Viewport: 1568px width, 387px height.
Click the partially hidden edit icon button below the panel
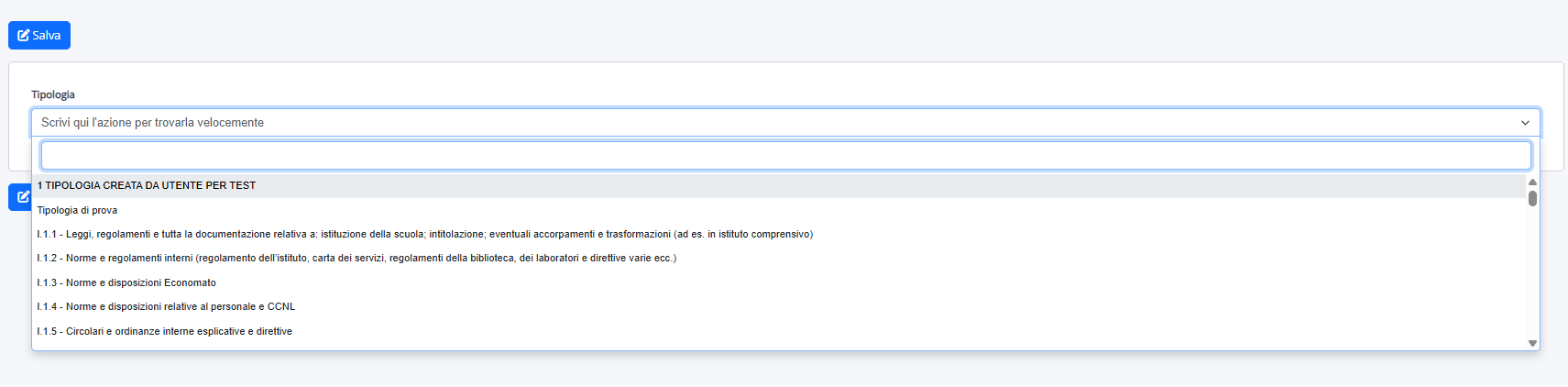pyautogui.click(x=20, y=196)
